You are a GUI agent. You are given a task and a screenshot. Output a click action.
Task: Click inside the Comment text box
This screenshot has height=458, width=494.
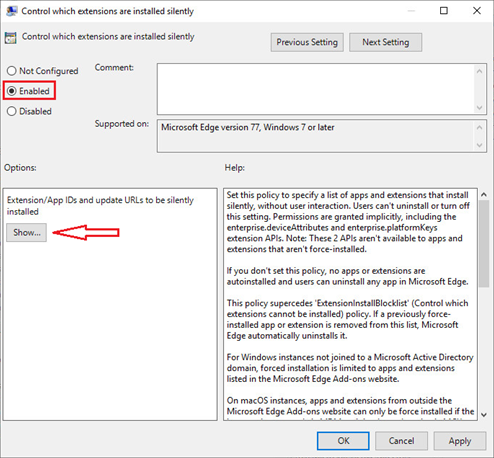(315, 89)
